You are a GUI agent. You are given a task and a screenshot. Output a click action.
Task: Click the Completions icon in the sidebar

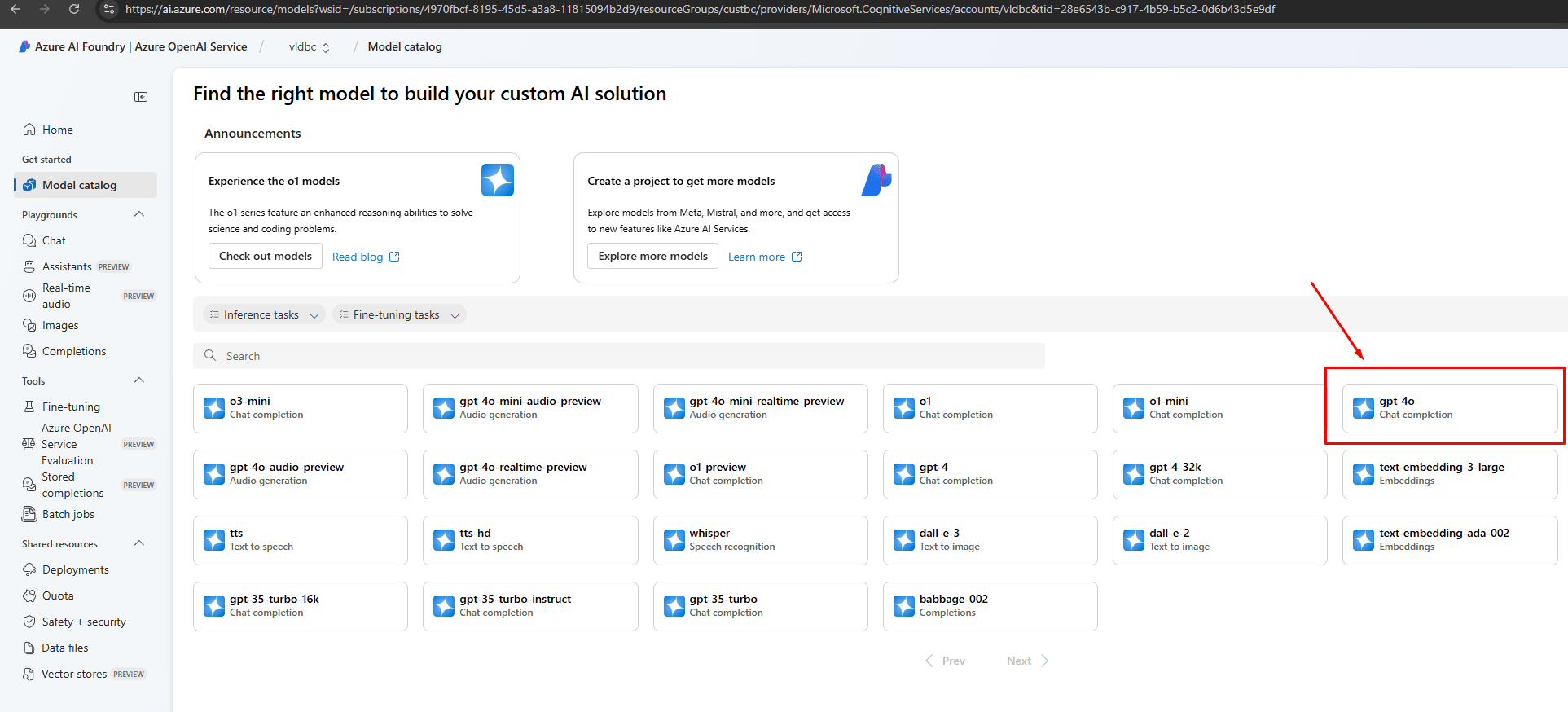click(29, 351)
